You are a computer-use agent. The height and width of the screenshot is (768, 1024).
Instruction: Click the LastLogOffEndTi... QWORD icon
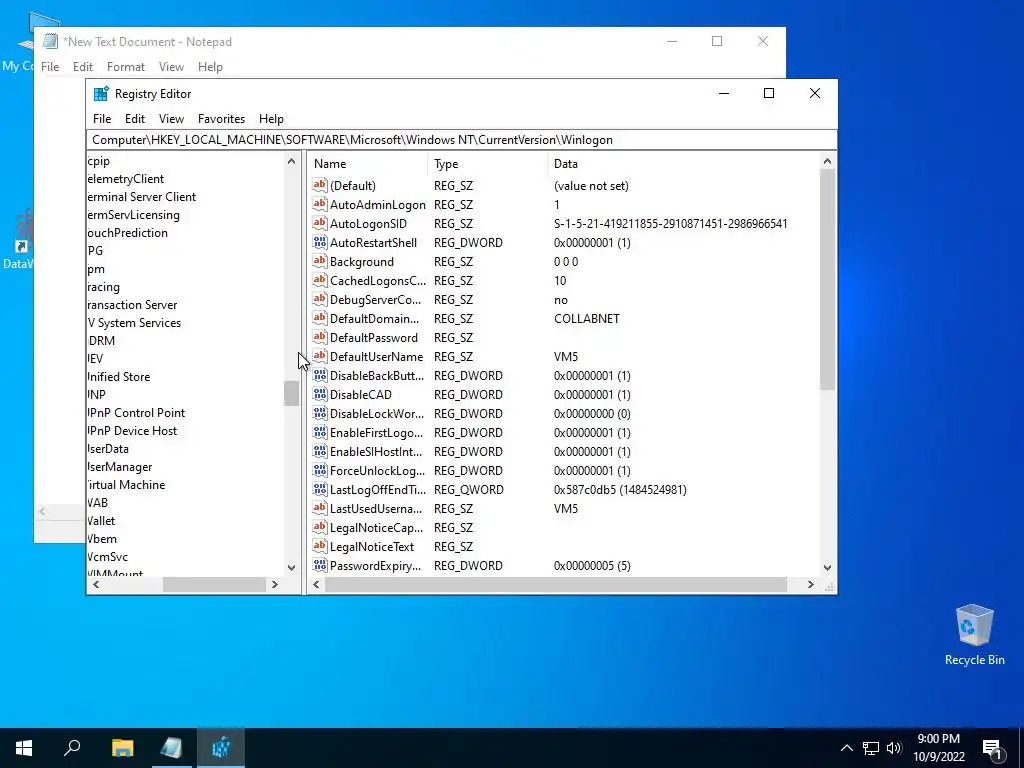319,489
